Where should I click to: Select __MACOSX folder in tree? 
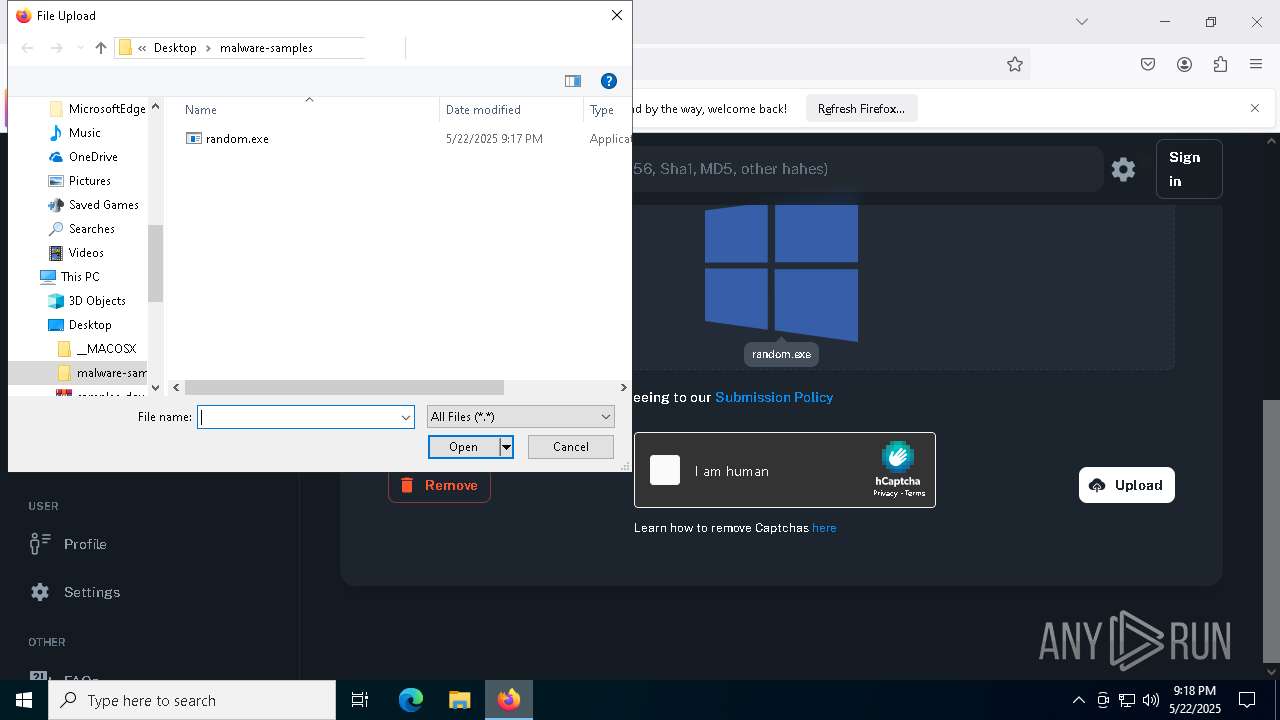[106, 349]
